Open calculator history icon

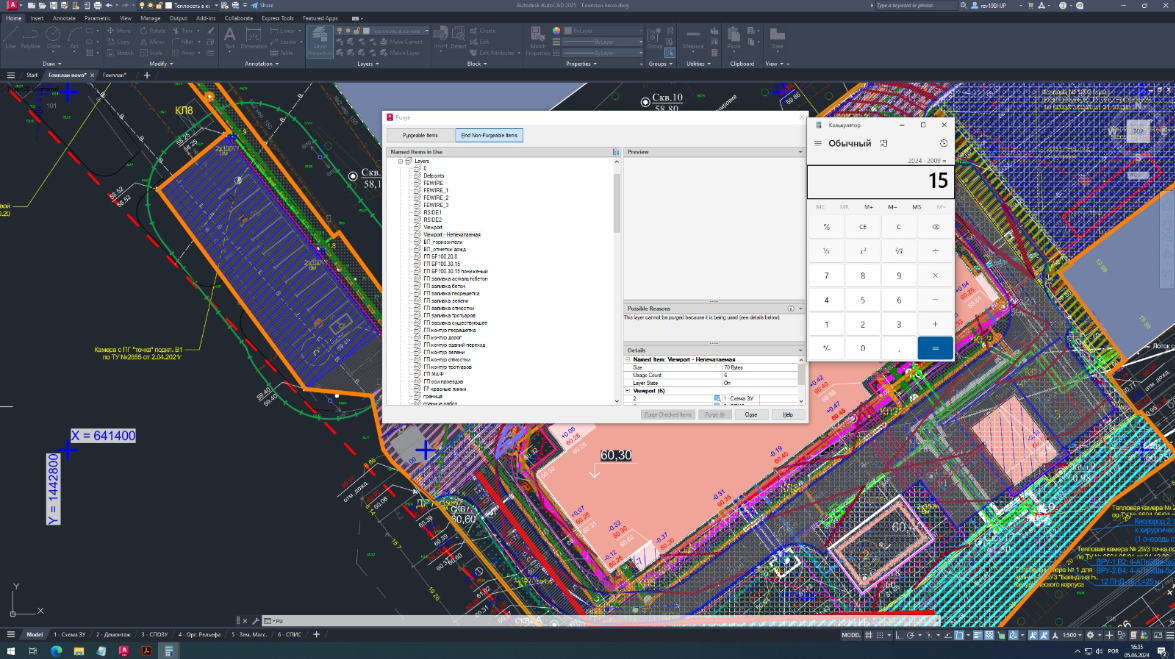tap(943, 143)
